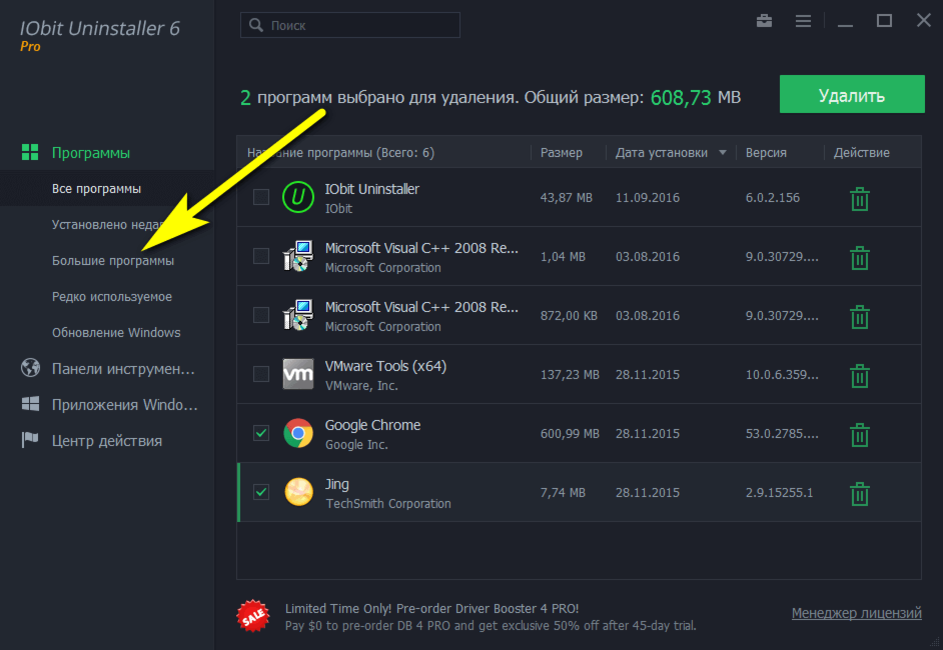Click trash icon for IObit Uninstaller
Viewport: 943px width, 650px height.
859,198
